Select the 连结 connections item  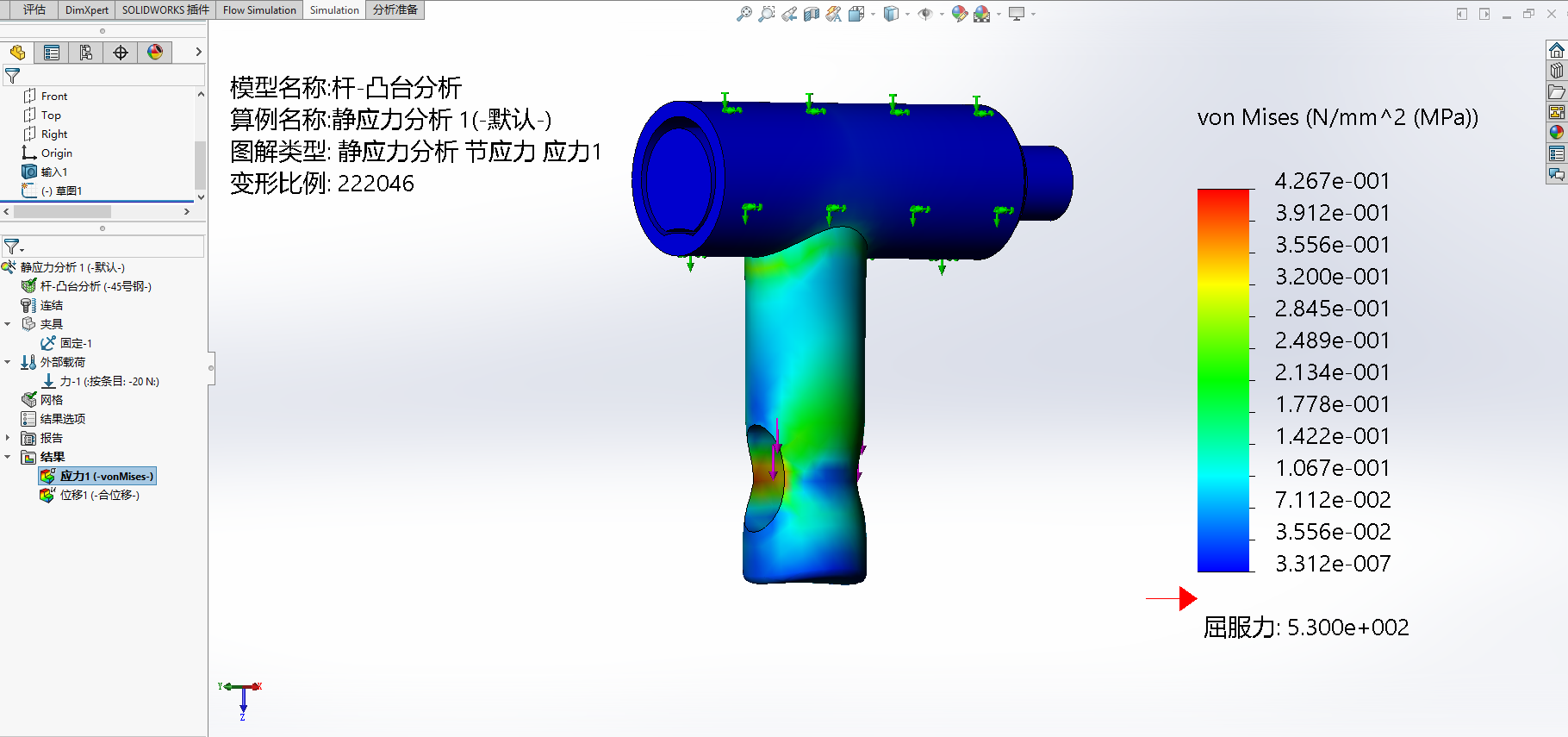pos(42,305)
